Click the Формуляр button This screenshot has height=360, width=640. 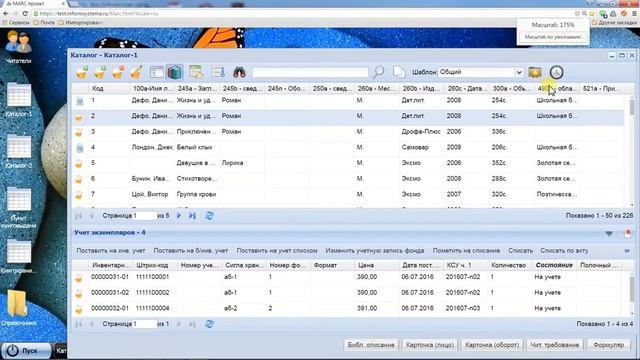point(609,345)
